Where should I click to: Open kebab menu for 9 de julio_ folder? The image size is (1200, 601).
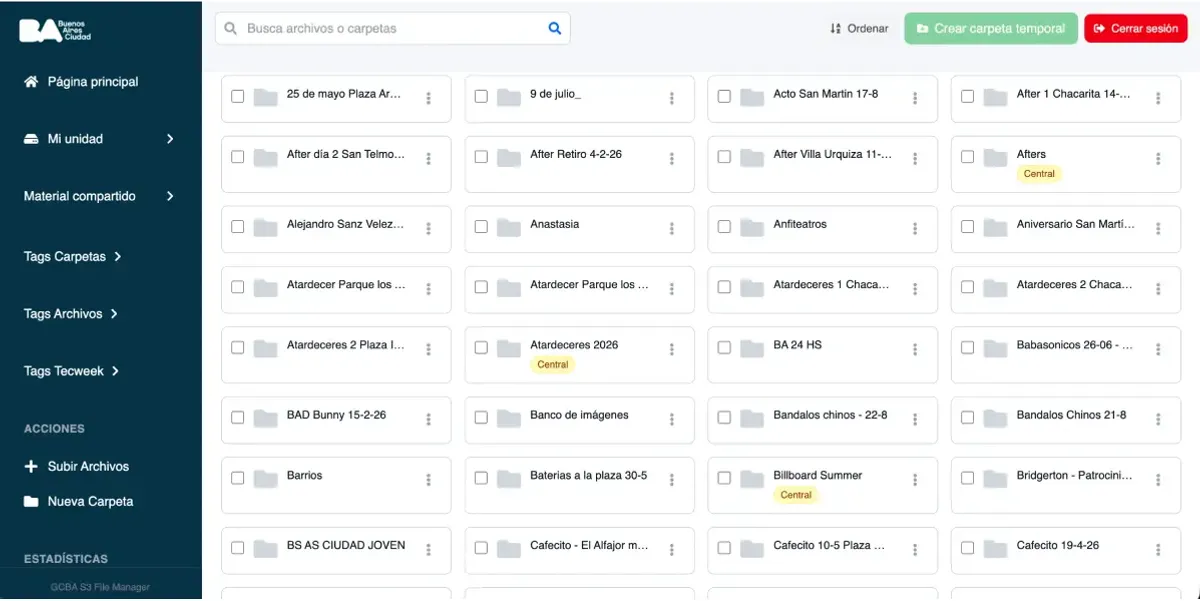tap(672, 98)
